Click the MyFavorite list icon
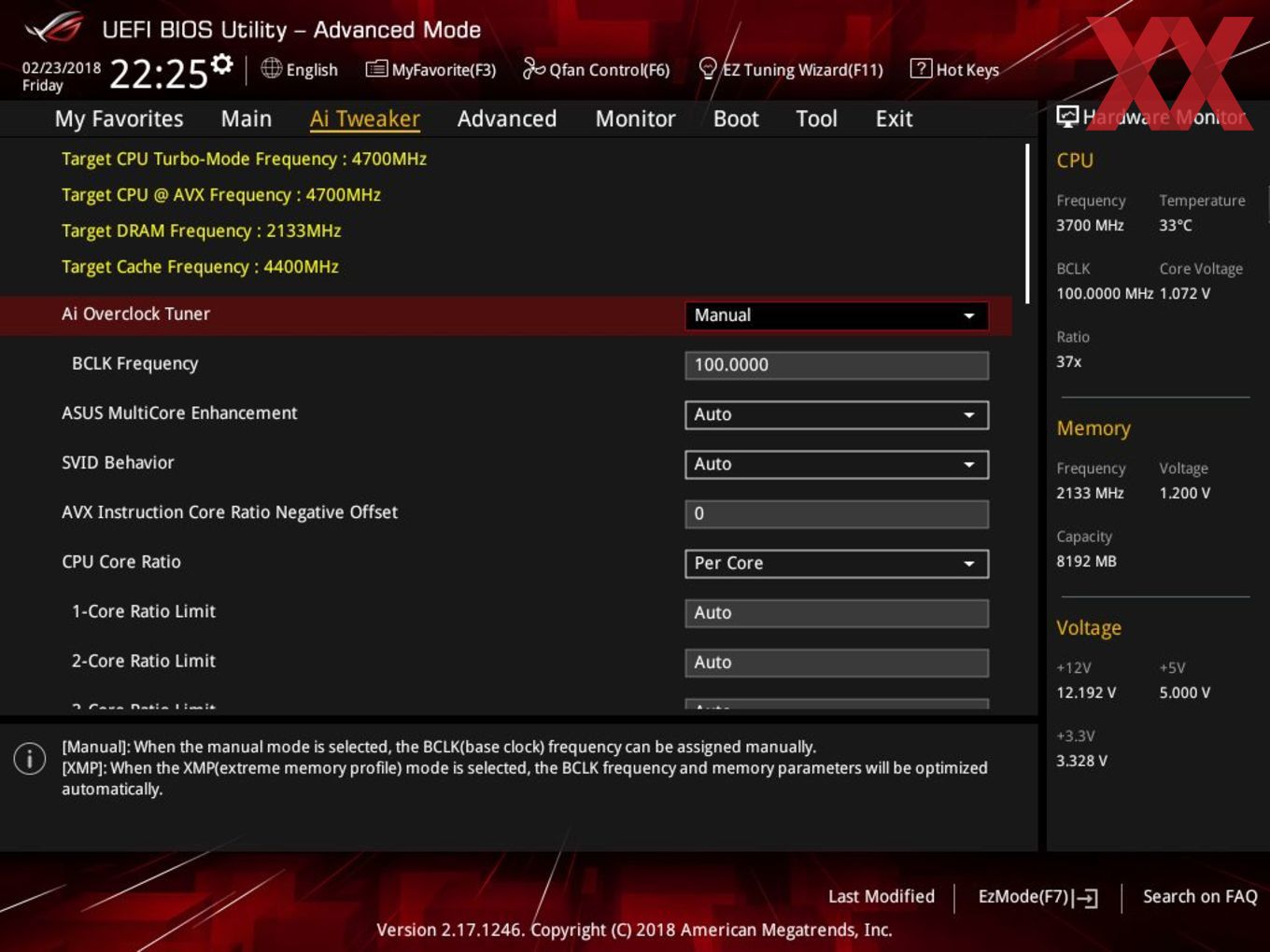The height and width of the screenshot is (952, 1270). (376, 69)
